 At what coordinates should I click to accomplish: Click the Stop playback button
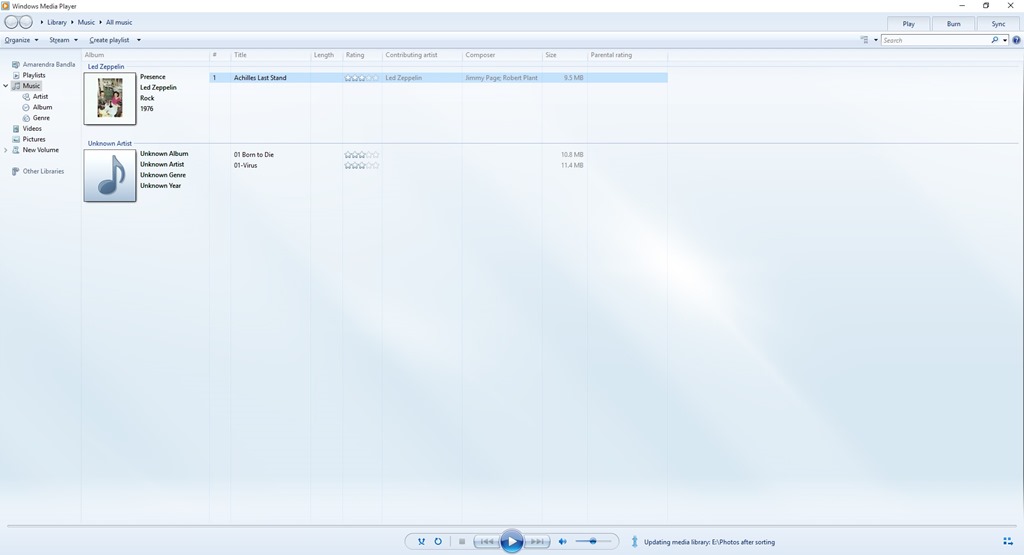tap(462, 541)
